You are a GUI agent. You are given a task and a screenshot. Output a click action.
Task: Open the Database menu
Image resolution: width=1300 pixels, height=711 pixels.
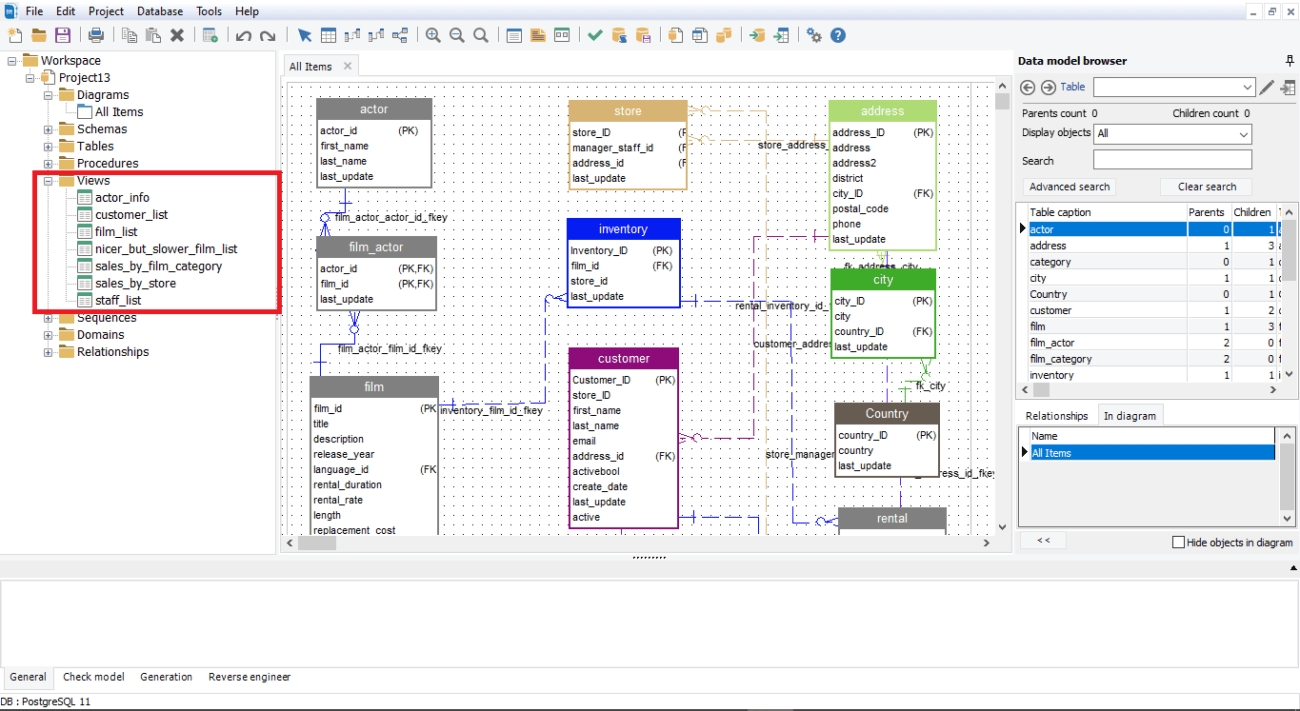(x=160, y=11)
